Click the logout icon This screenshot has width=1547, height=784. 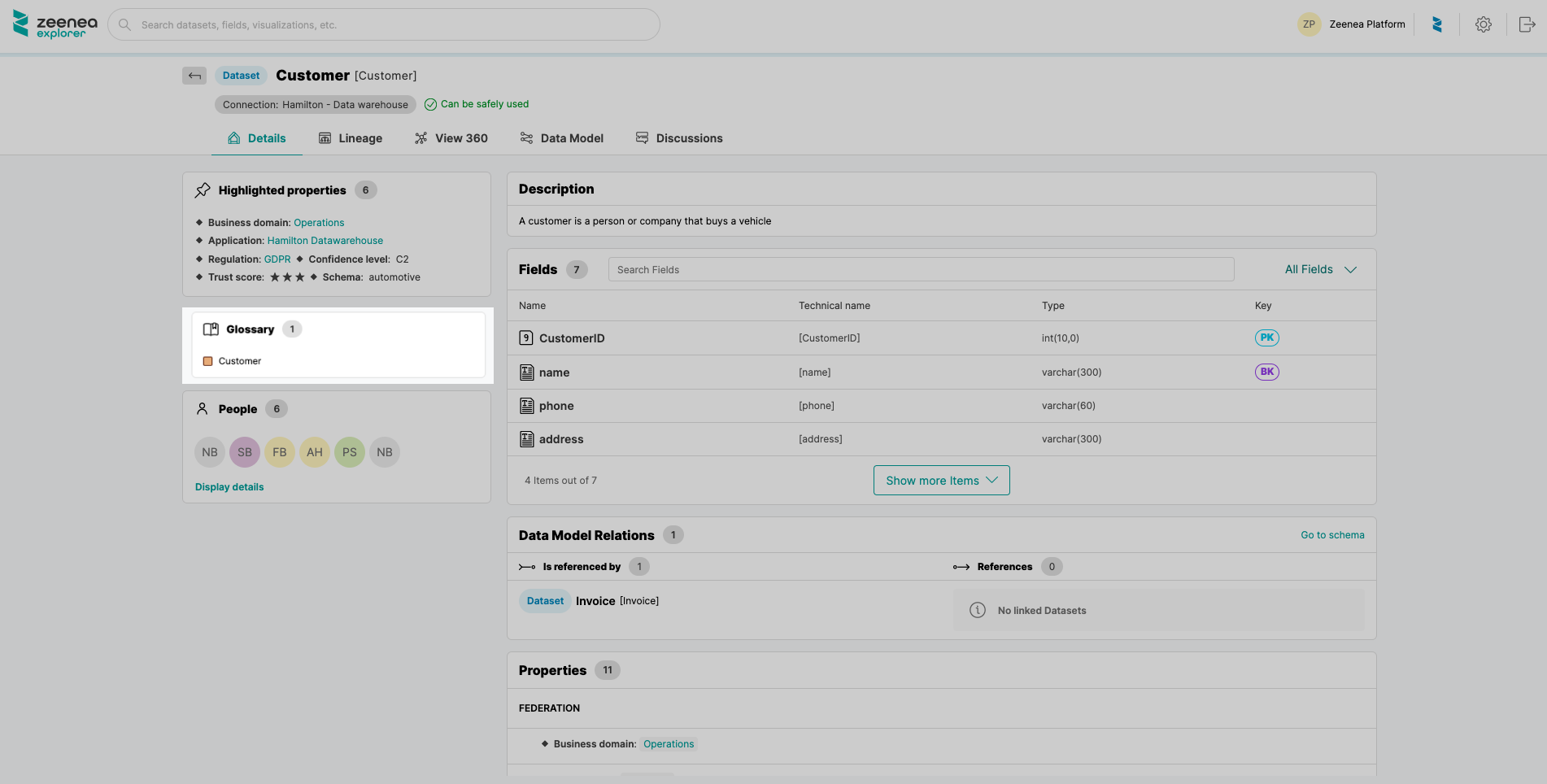coord(1527,24)
